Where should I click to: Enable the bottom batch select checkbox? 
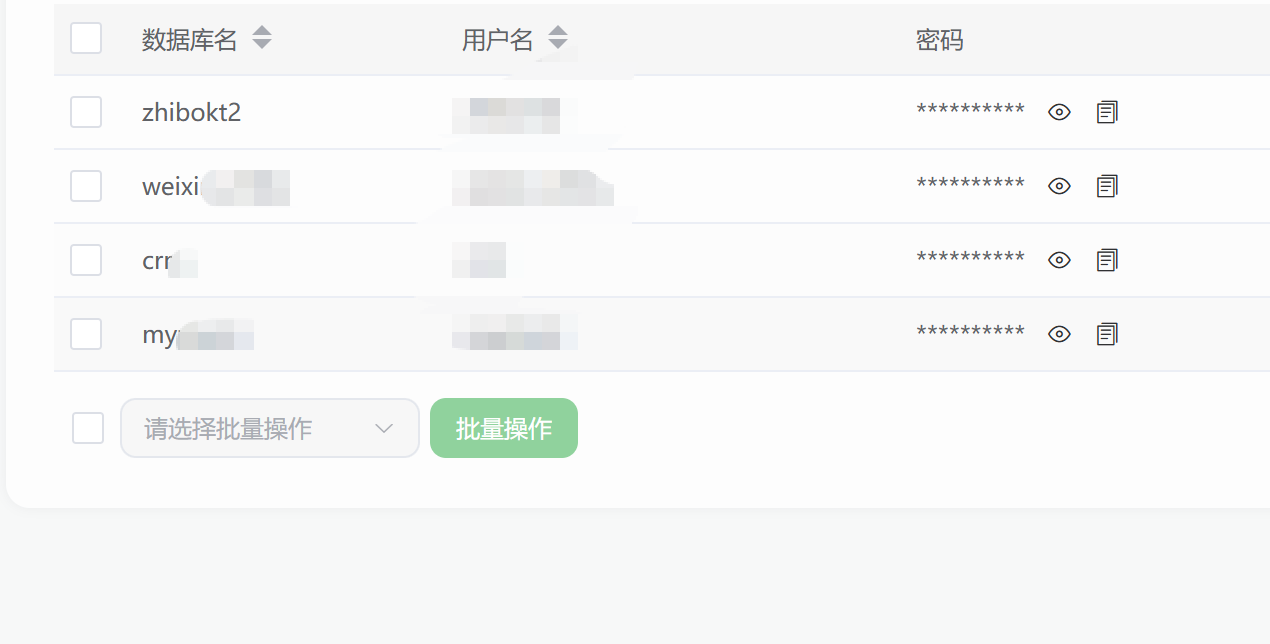[x=88, y=428]
